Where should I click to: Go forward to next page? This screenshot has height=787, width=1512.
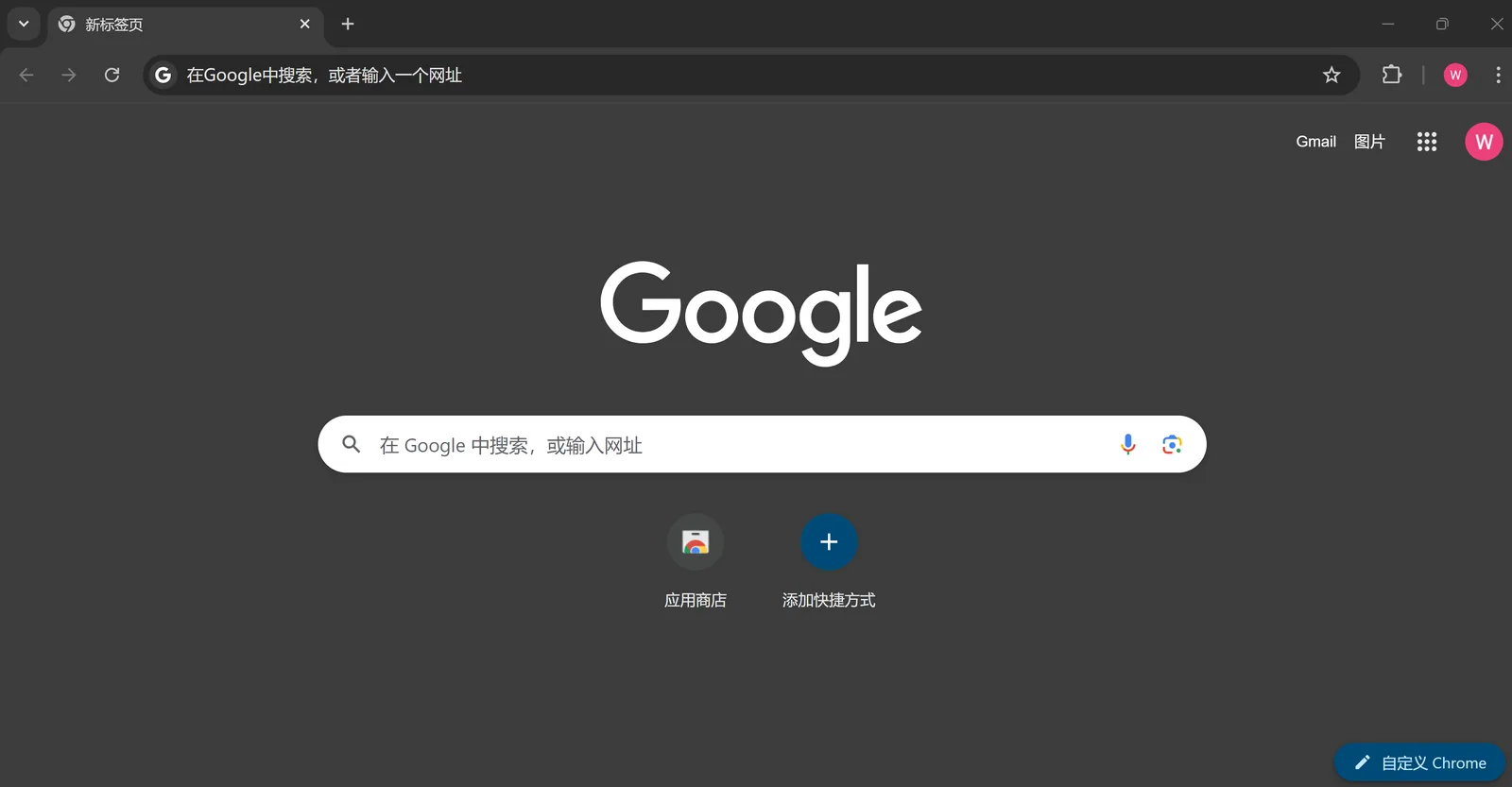click(69, 75)
